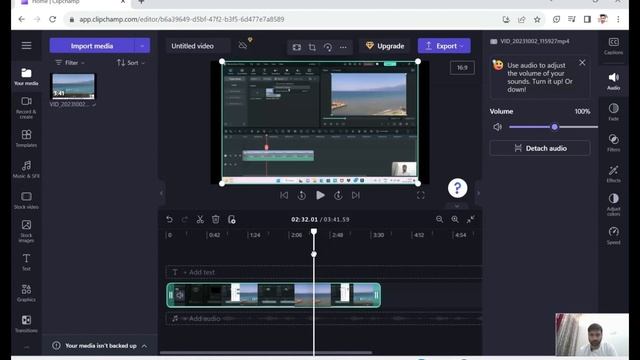This screenshot has width=640, height=360.
Task: Open the Sort dropdown
Action: [131, 63]
